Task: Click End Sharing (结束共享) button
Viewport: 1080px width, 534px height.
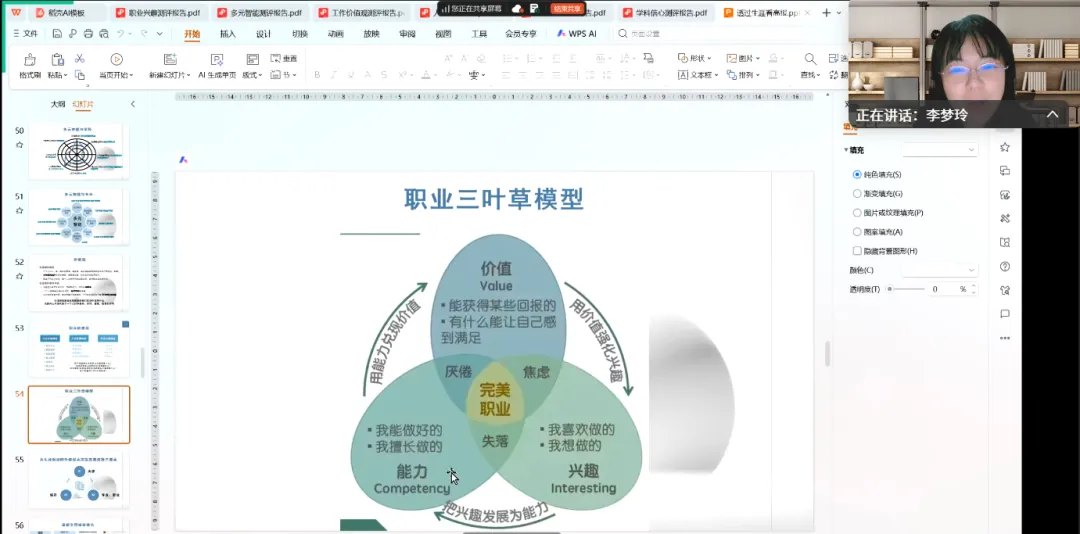Action: tap(567, 9)
